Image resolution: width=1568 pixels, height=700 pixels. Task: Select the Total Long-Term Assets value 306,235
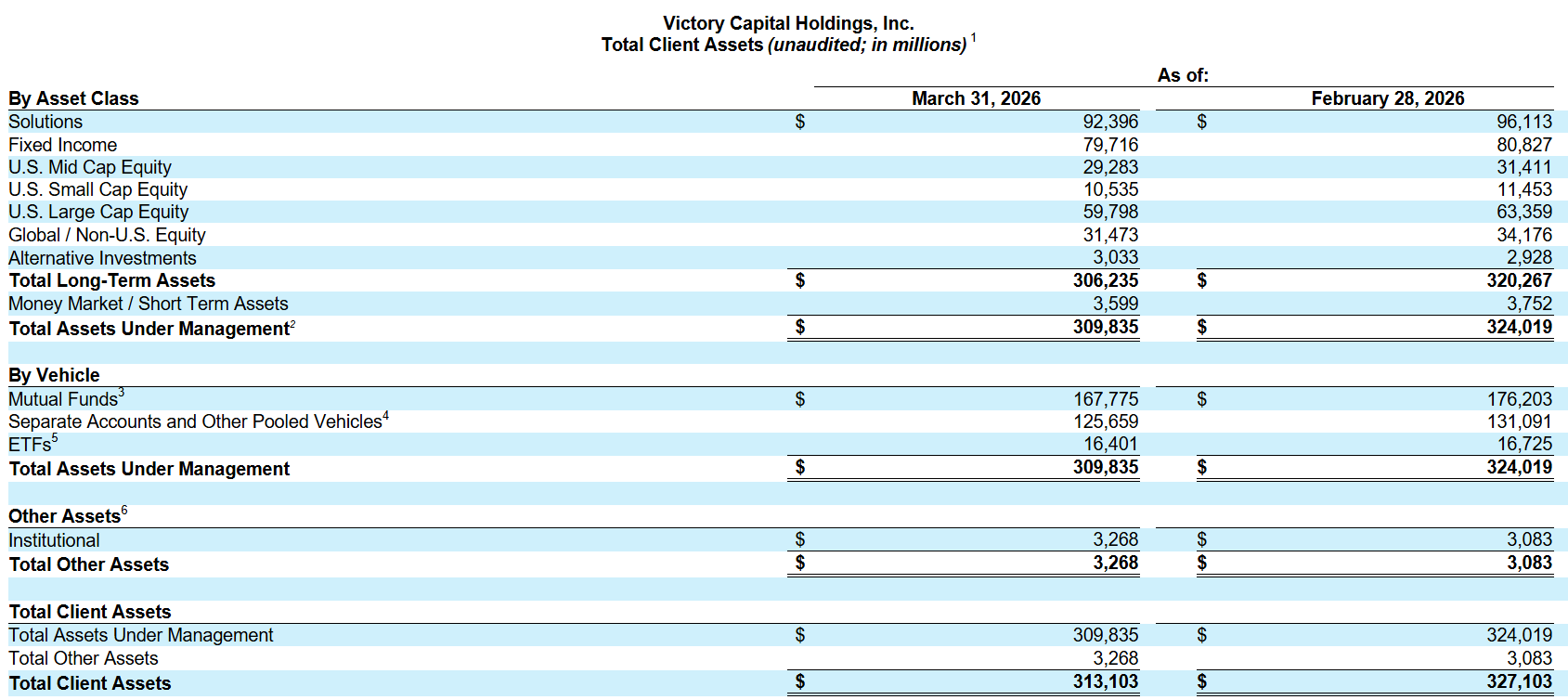[1106, 280]
